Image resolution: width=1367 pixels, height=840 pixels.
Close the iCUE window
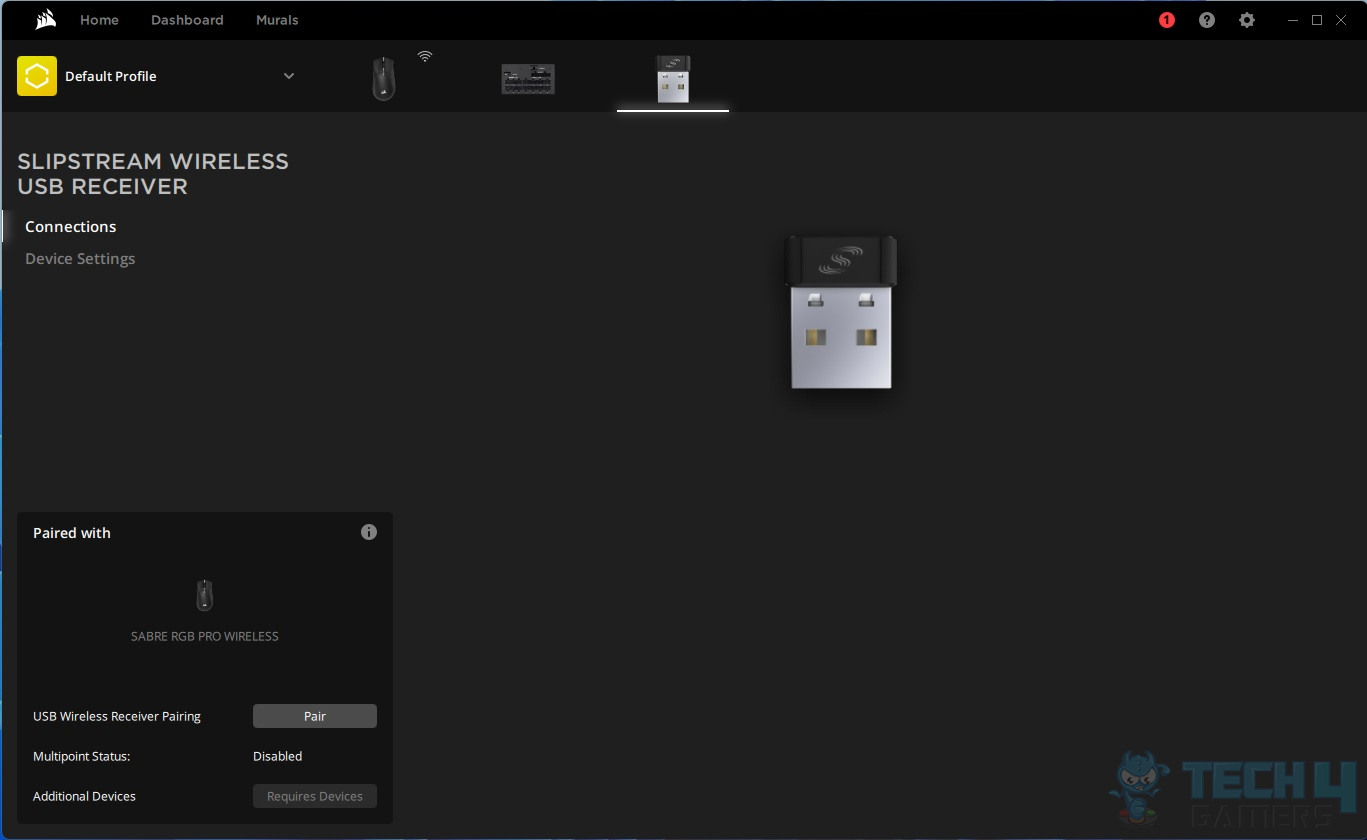[x=1341, y=20]
